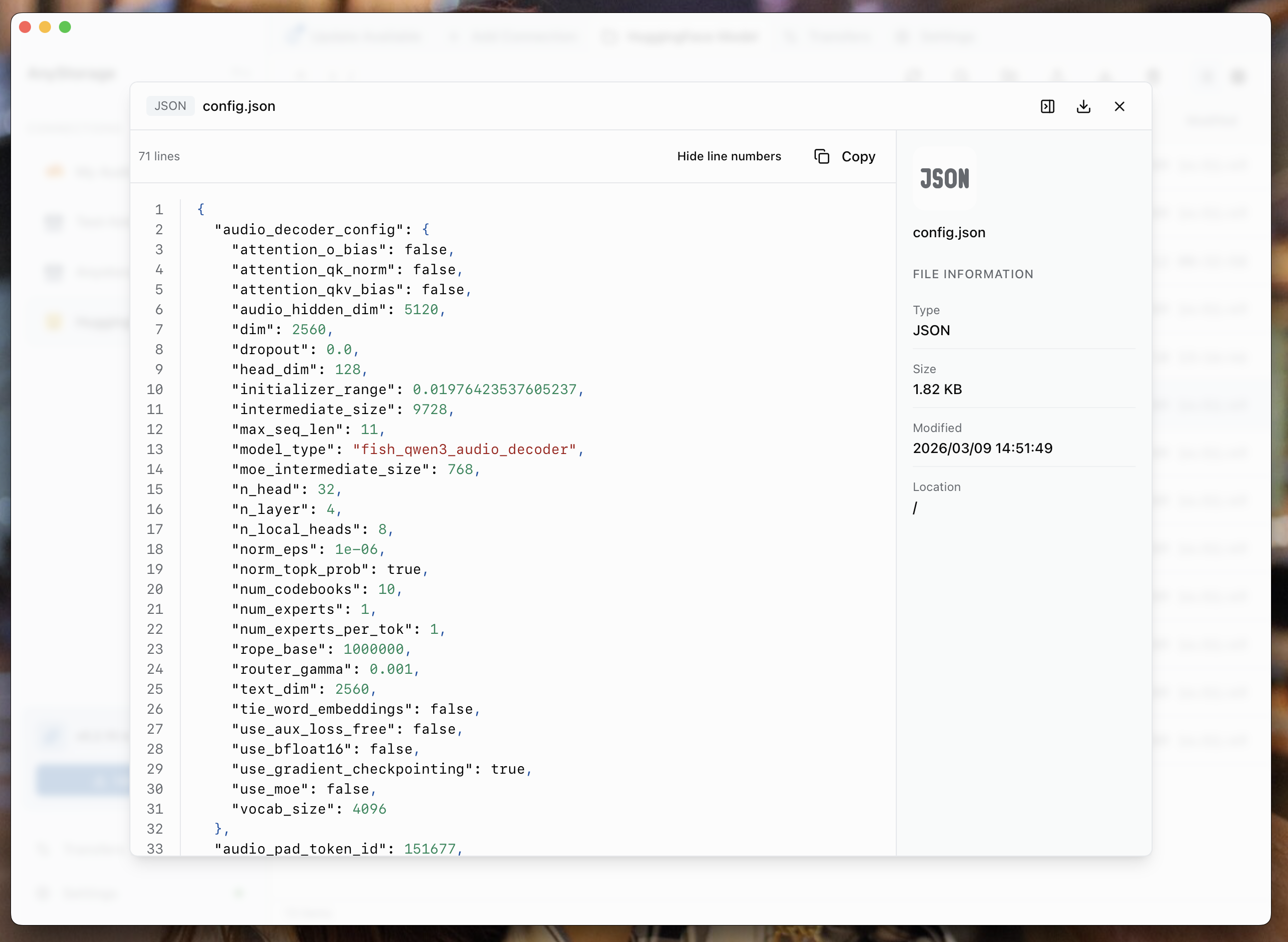The height and width of the screenshot is (942, 1288).
Task: Click the config.json title in the header
Action: [x=238, y=106]
